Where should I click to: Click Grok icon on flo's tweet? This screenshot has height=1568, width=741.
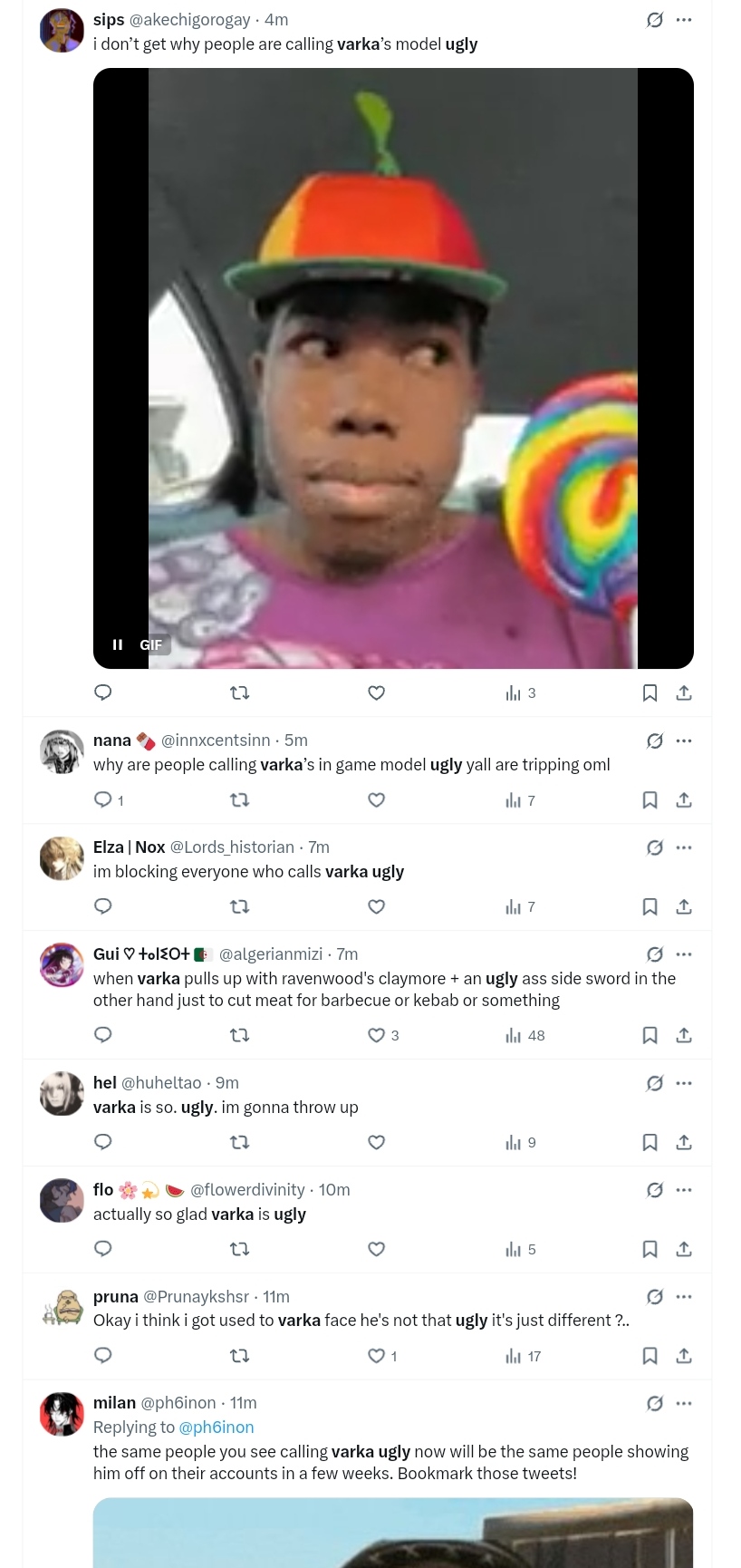(x=655, y=1189)
